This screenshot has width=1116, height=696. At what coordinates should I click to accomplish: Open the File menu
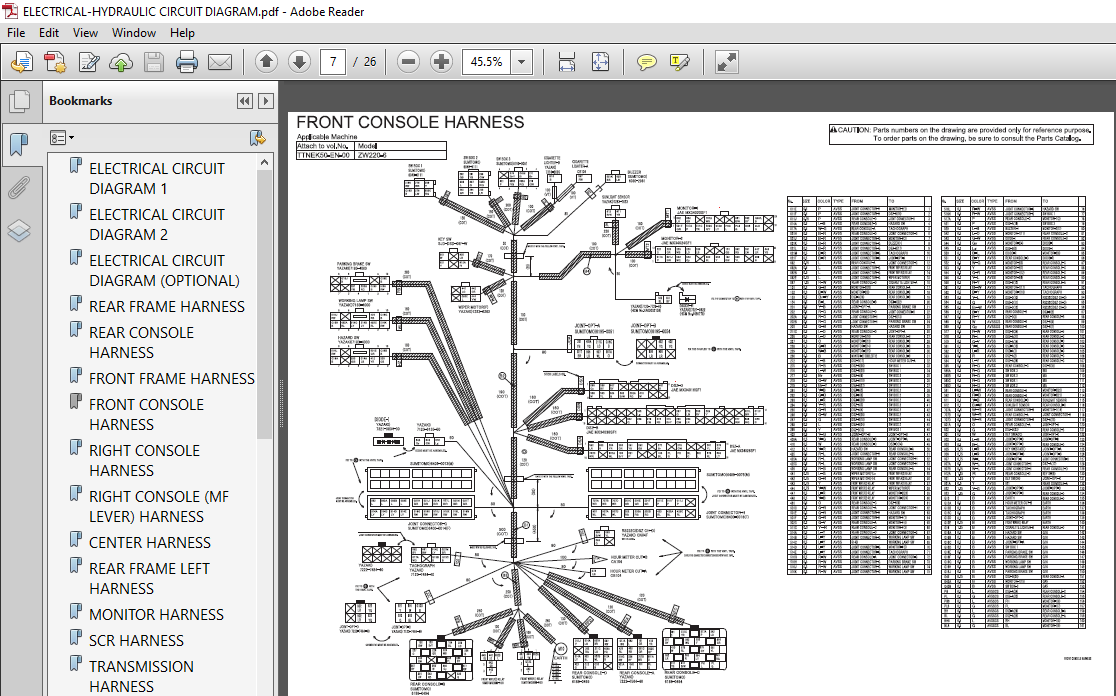pos(16,33)
